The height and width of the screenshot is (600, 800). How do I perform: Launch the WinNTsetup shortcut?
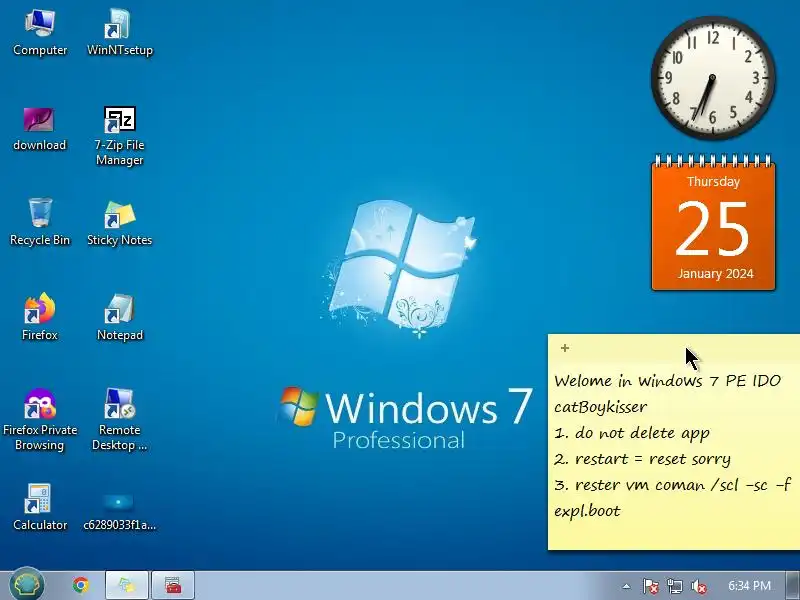(x=119, y=32)
